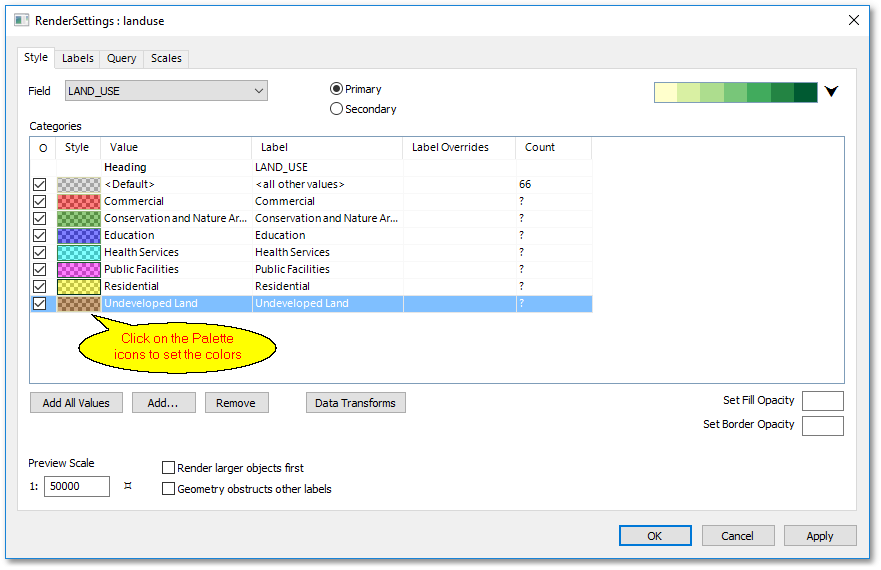Open Data Transforms

click(356, 402)
